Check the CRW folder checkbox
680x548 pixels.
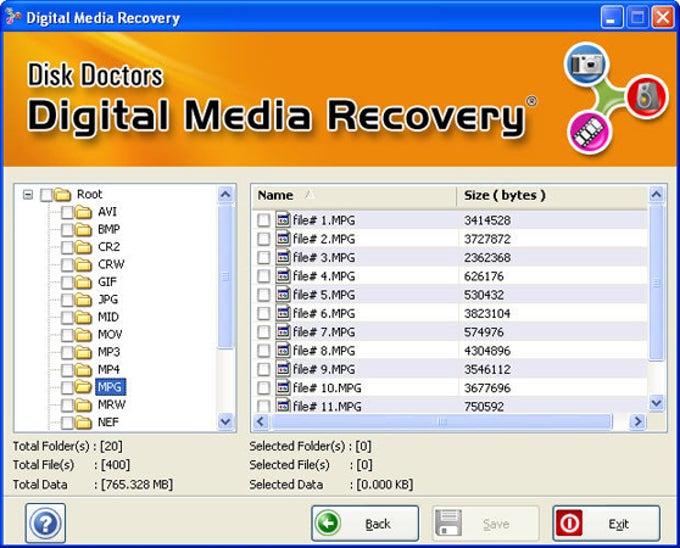(x=67, y=265)
